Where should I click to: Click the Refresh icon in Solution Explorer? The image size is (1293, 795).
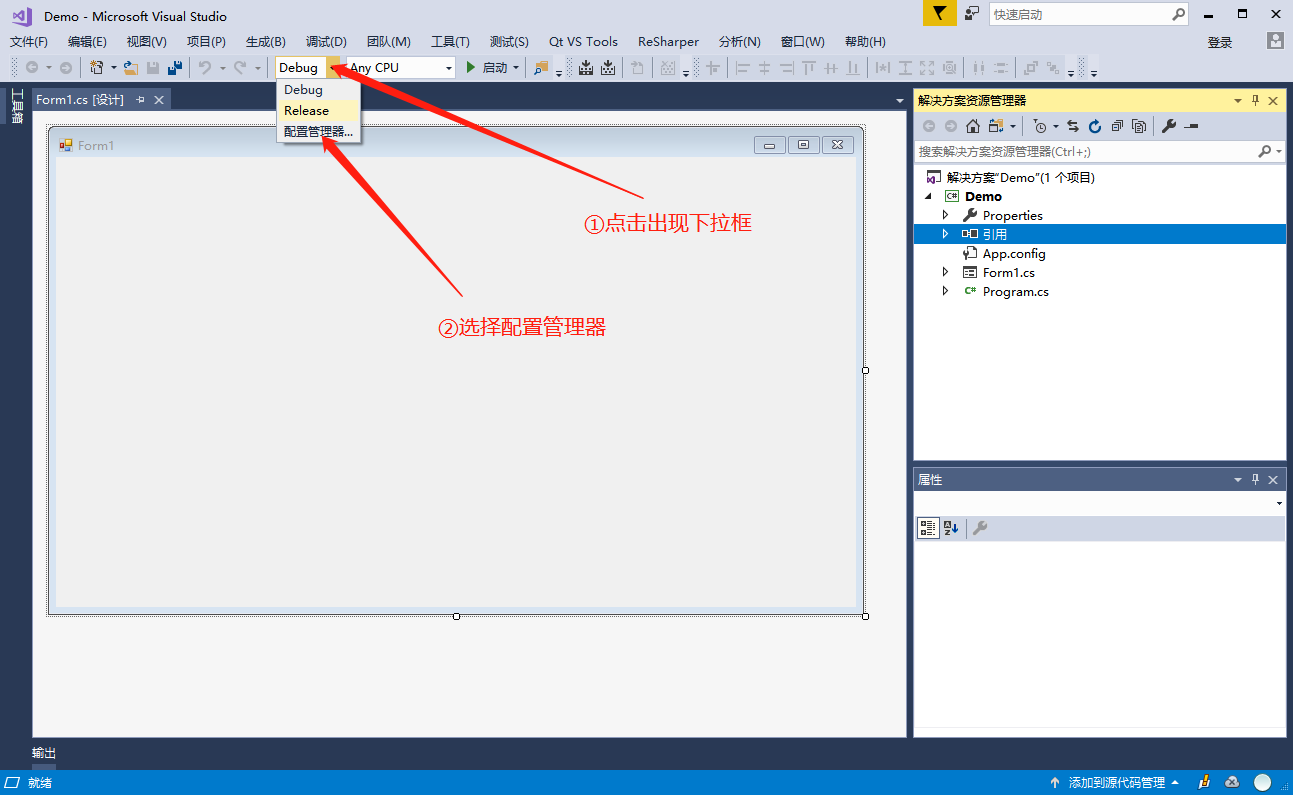click(1095, 126)
